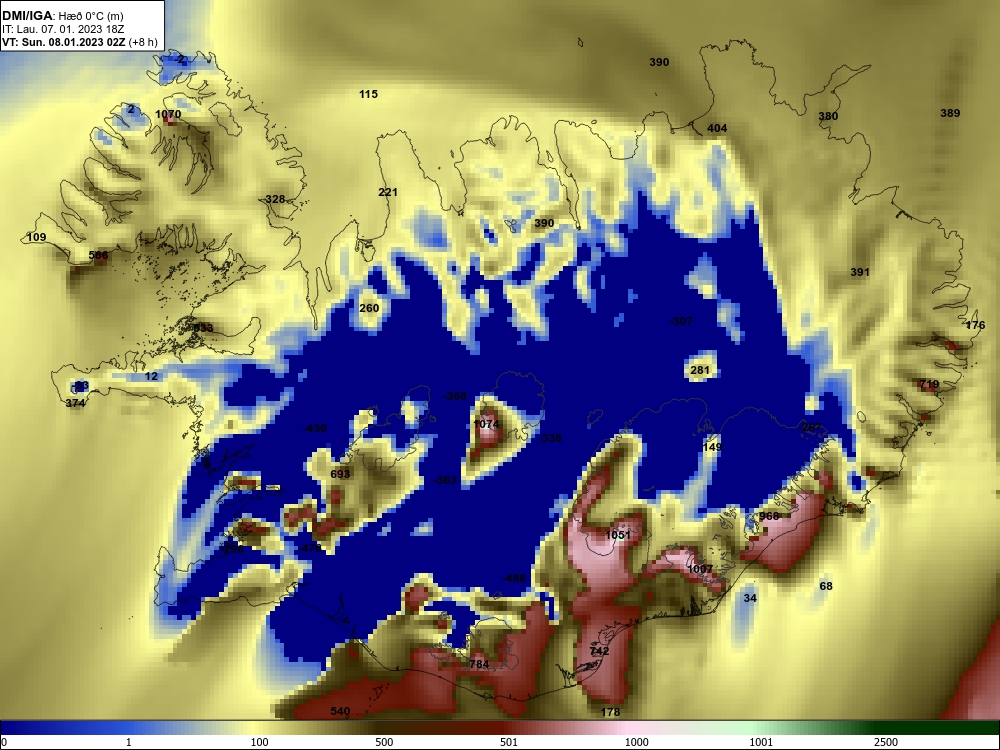Click the 'DMI/IGA: Hæð 0°C (m)' title line

(62, 15)
